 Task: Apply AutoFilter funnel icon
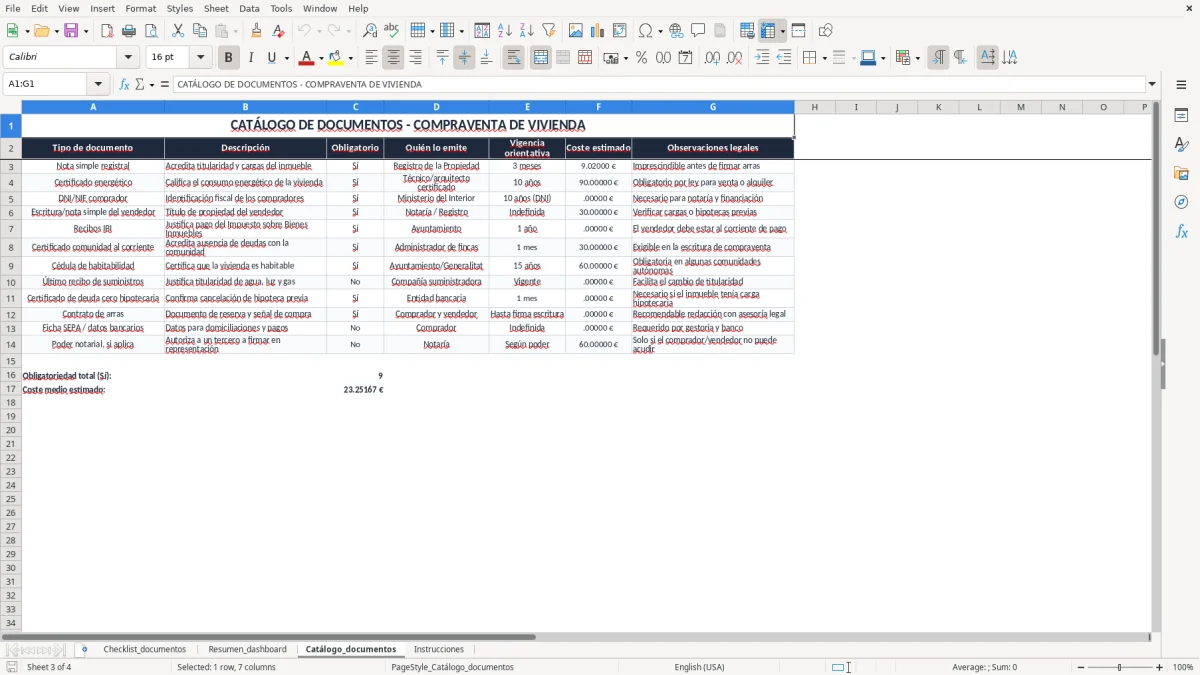pos(548,31)
